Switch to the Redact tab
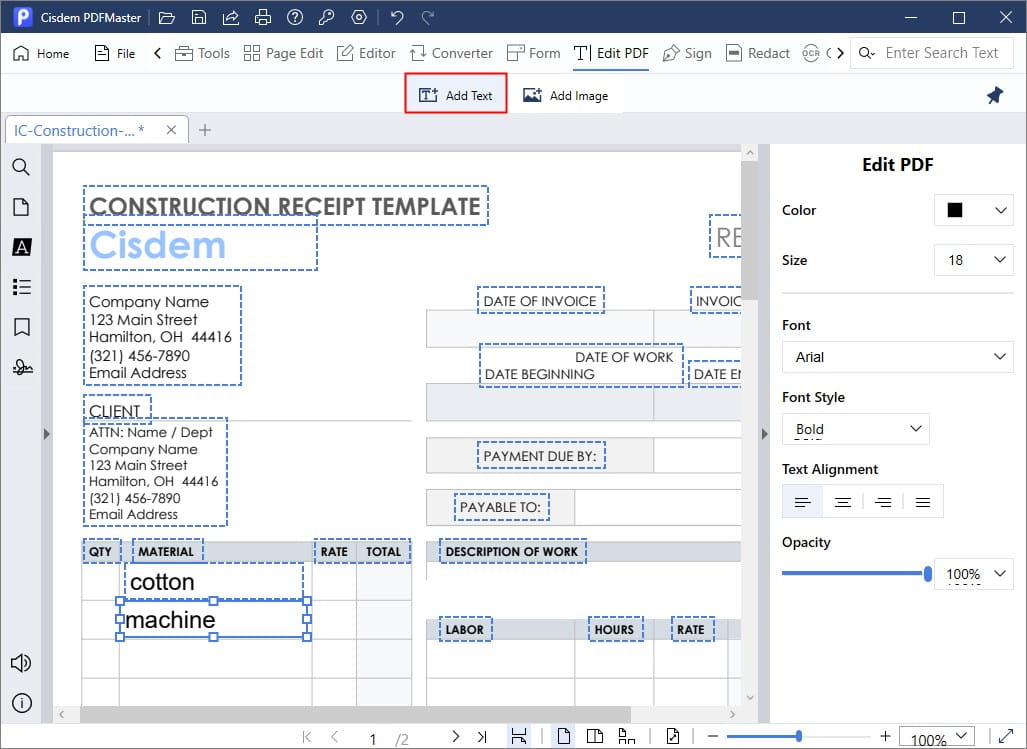 757,53
